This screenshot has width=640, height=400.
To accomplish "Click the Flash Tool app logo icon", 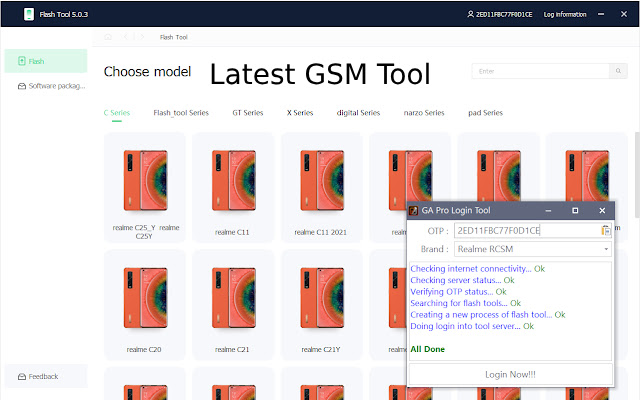I will [x=29, y=14].
